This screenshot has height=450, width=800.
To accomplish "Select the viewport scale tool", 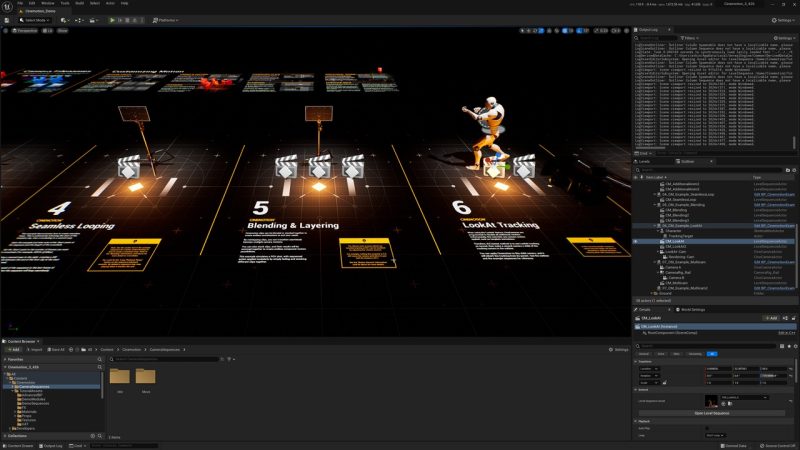I will pyautogui.click(x=541, y=31).
